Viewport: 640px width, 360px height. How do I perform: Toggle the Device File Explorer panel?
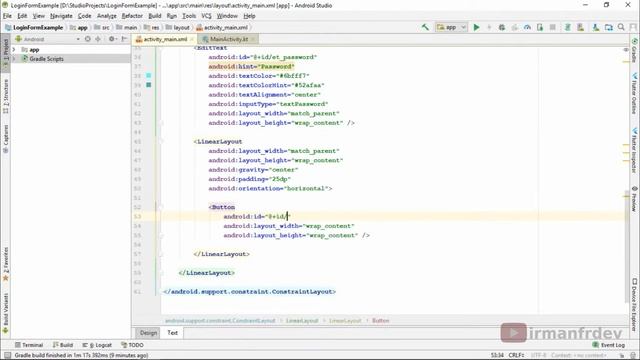(x=634, y=304)
